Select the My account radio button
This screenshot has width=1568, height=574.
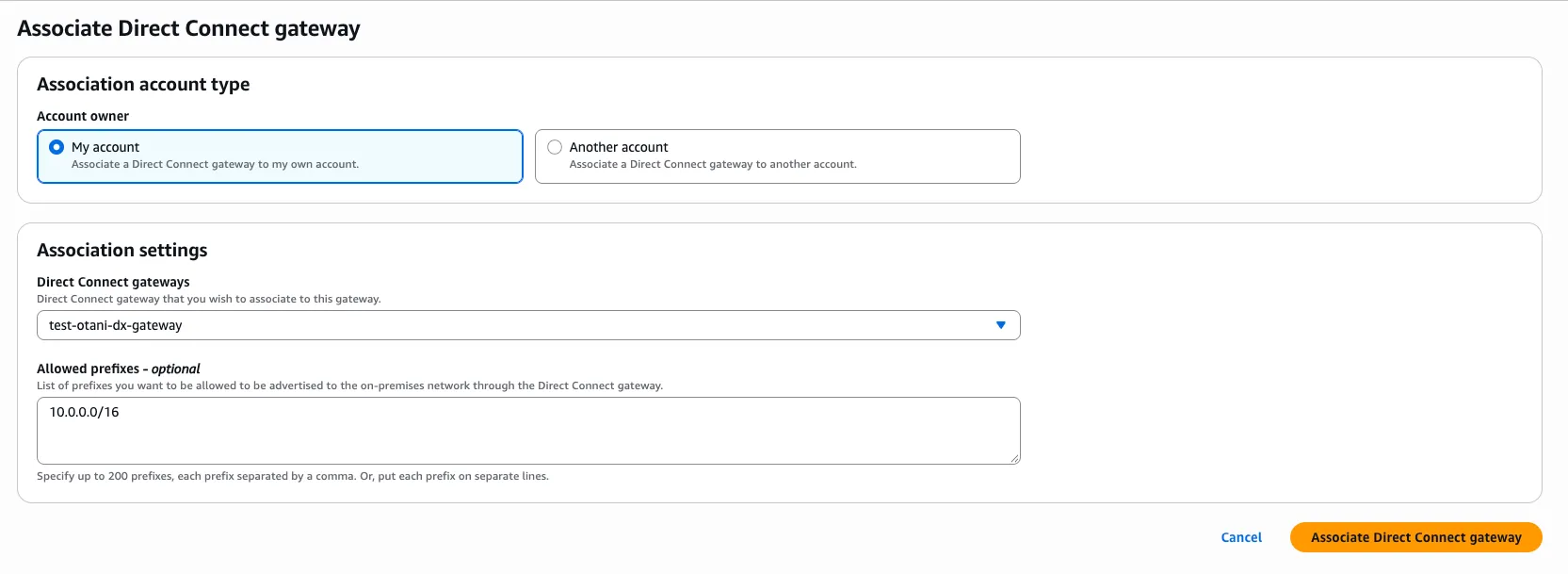click(57, 147)
